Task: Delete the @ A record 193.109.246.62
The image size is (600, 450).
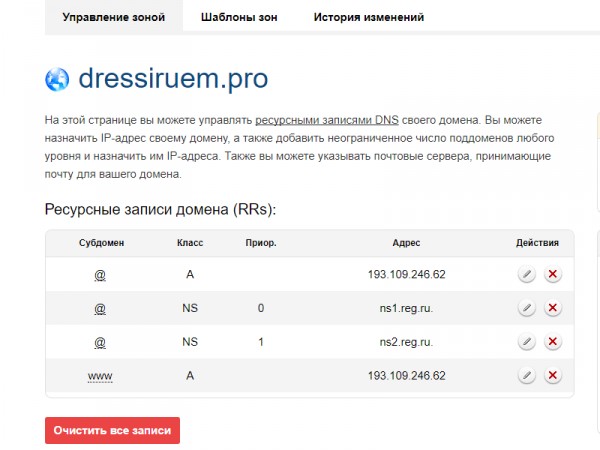Action: [x=553, y=274]
